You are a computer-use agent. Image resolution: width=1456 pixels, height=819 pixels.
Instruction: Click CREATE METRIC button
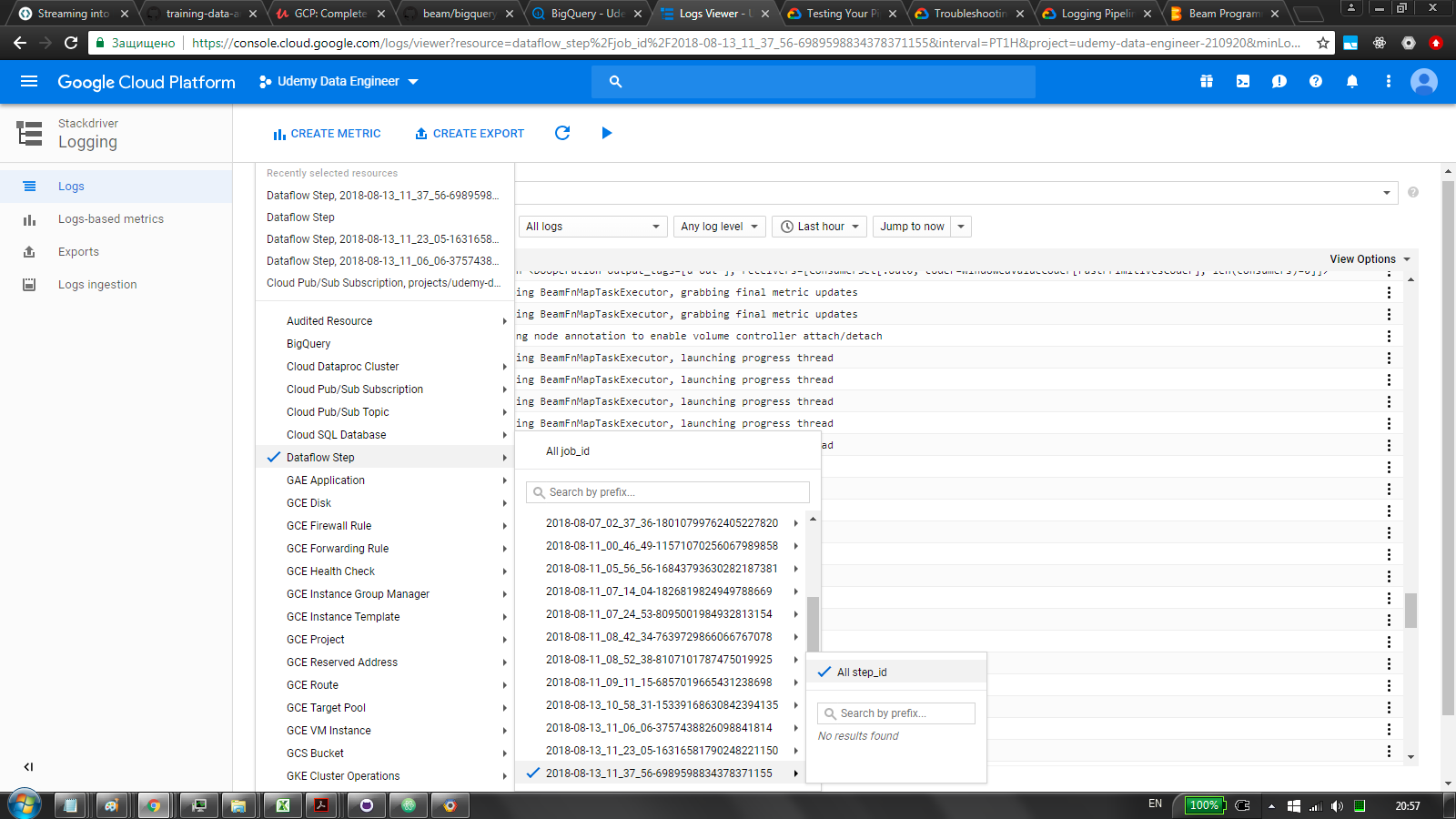click(327, 134)
